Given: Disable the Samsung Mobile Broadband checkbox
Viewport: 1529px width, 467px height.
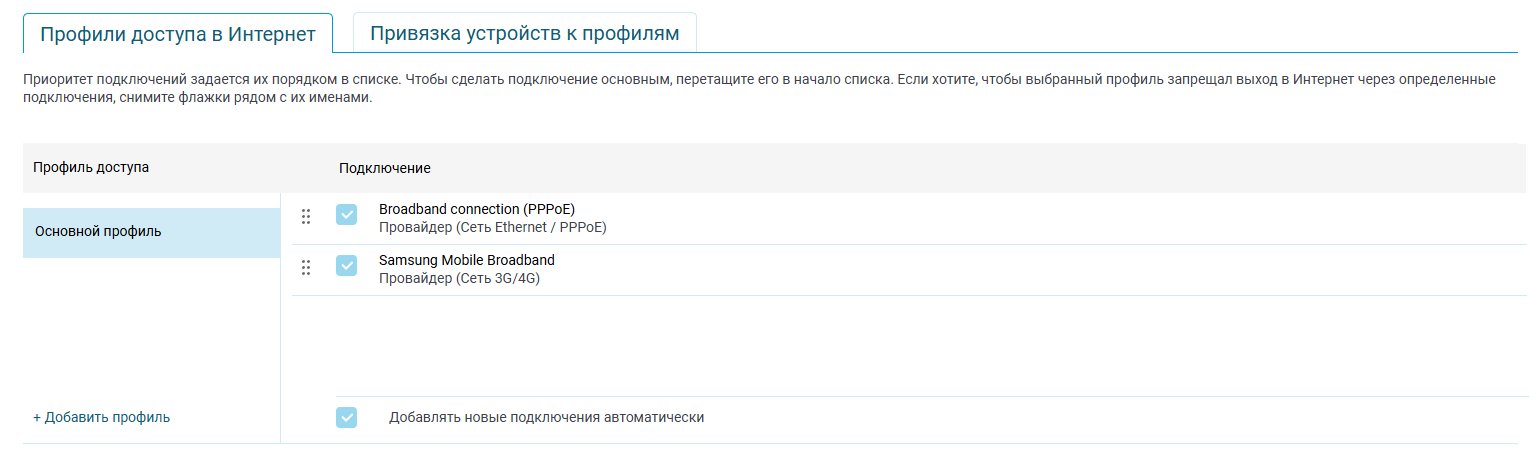Looking at the screenshot, I should [346, 266].
